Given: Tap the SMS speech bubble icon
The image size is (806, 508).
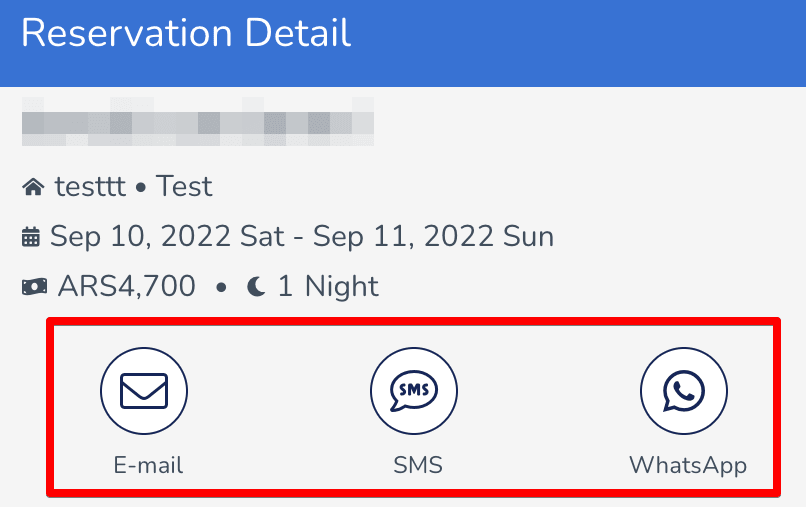Looking at the screenshot, I should pos(414,391).
